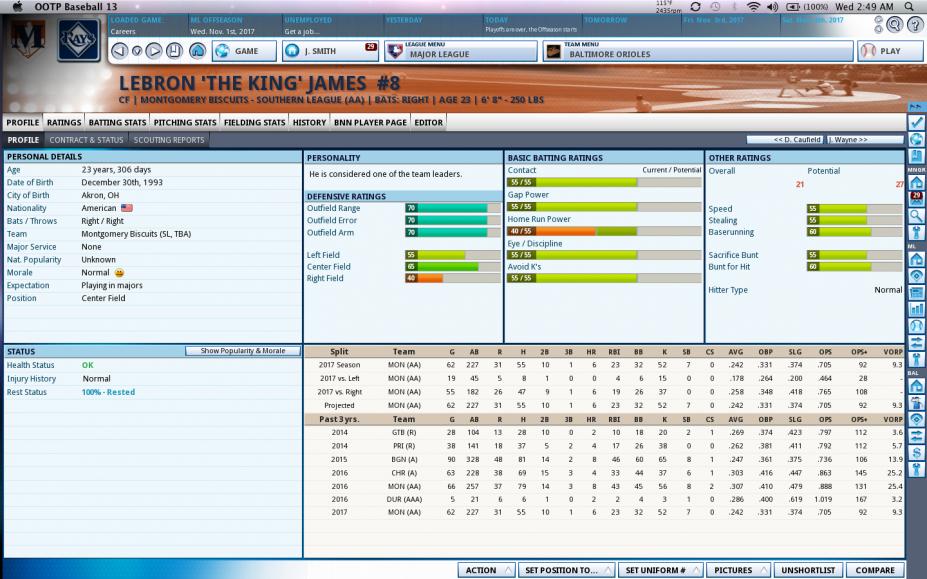The width and height of the screenshot is (927, 579).
Task: Click the book icon in right sidebar
Action: click(x=916, y=156)
